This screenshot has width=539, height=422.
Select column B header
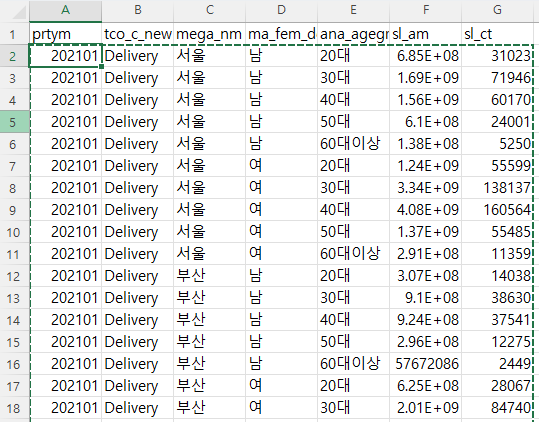point(138,10)
